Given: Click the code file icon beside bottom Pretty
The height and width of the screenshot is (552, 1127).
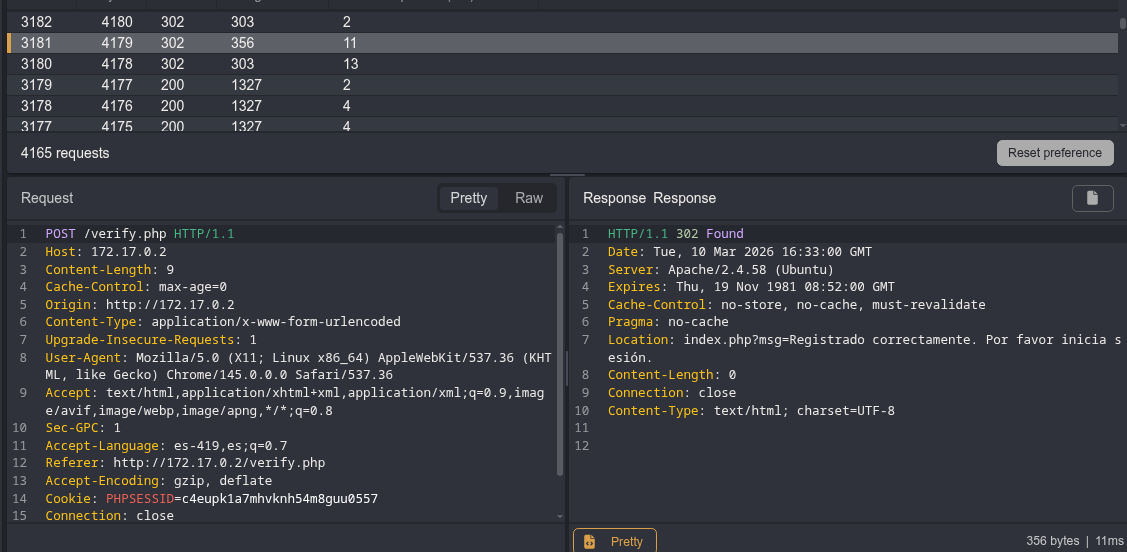Looking at the screenshot, I should click(x=590, y=541).
